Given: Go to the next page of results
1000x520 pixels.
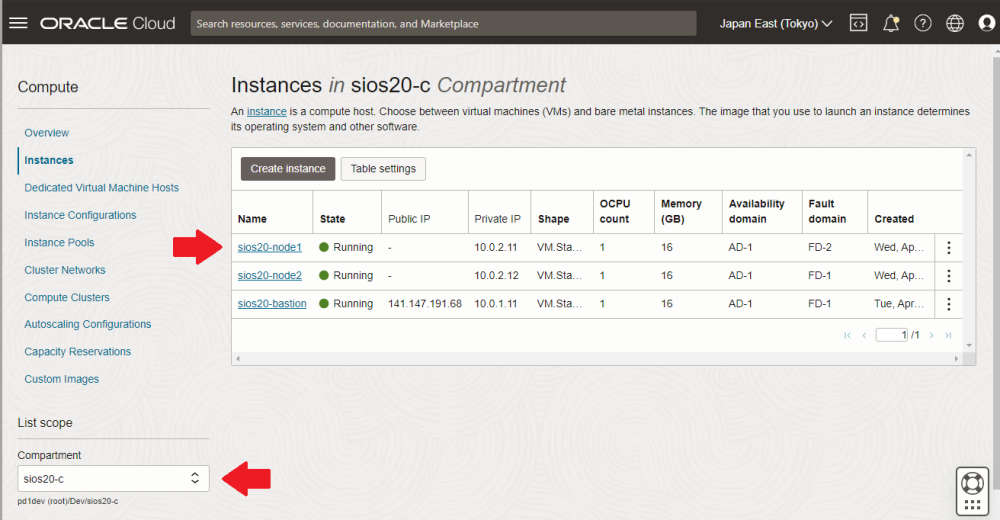Looking at the screenshot, I should (931, 336).
